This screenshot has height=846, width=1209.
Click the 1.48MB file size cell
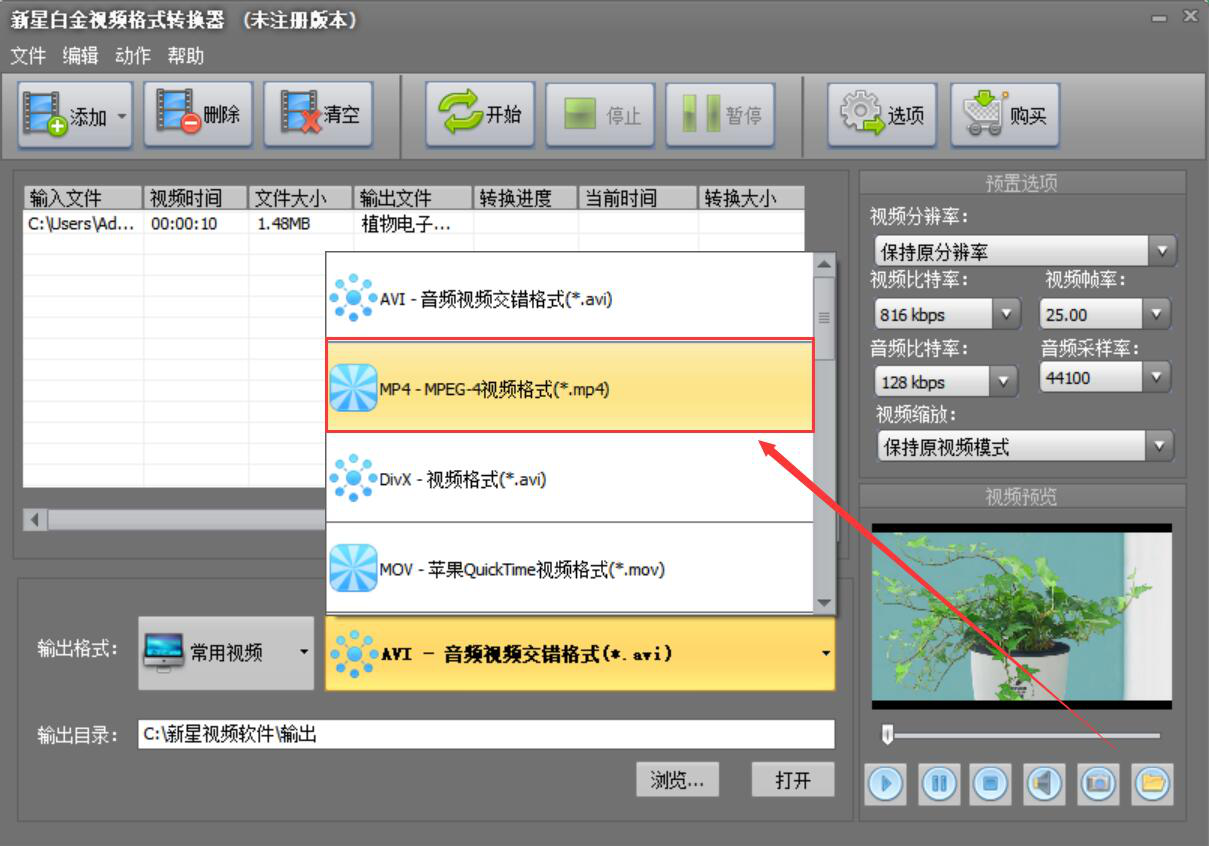[284, 224]
